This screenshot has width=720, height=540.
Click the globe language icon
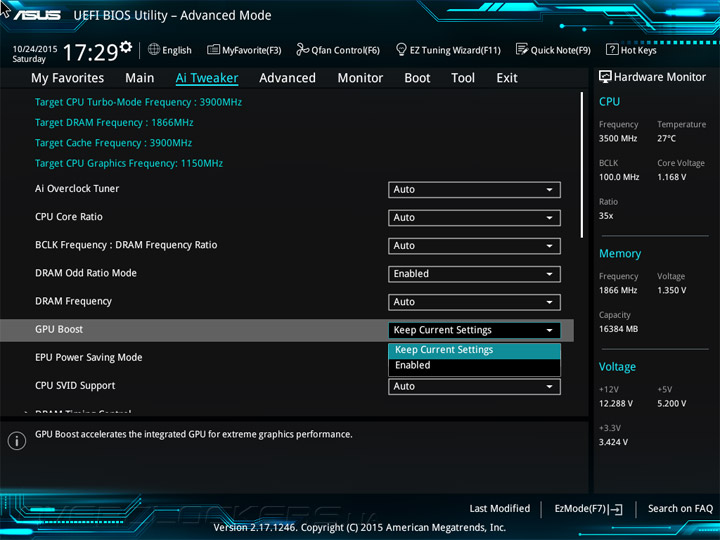[154, 50]
